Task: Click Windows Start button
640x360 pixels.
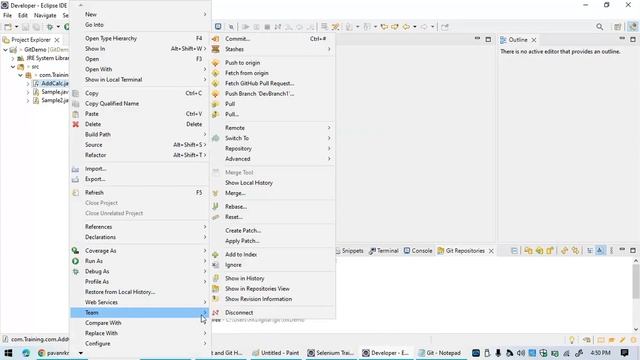Action: (8, 353)
